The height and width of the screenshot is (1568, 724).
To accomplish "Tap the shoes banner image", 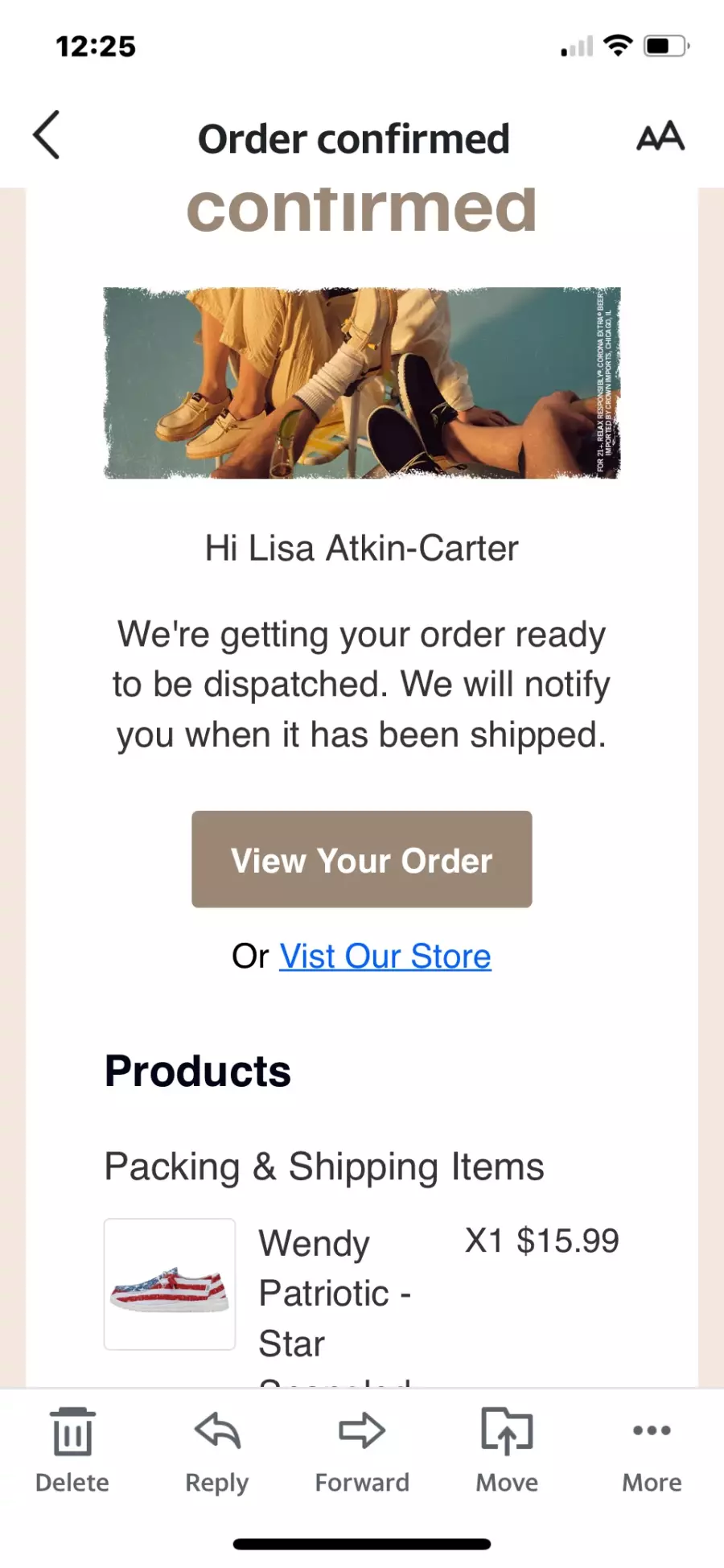I will [362, 383].
